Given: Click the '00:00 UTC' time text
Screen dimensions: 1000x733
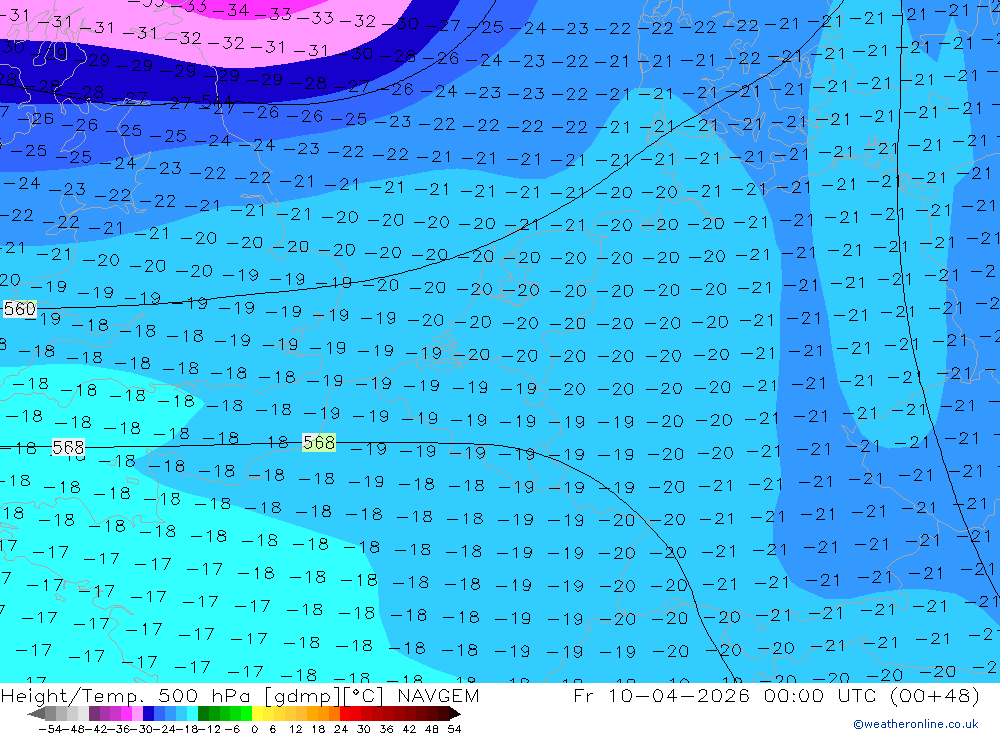Looking at the screenshot, I should (820, 695).
